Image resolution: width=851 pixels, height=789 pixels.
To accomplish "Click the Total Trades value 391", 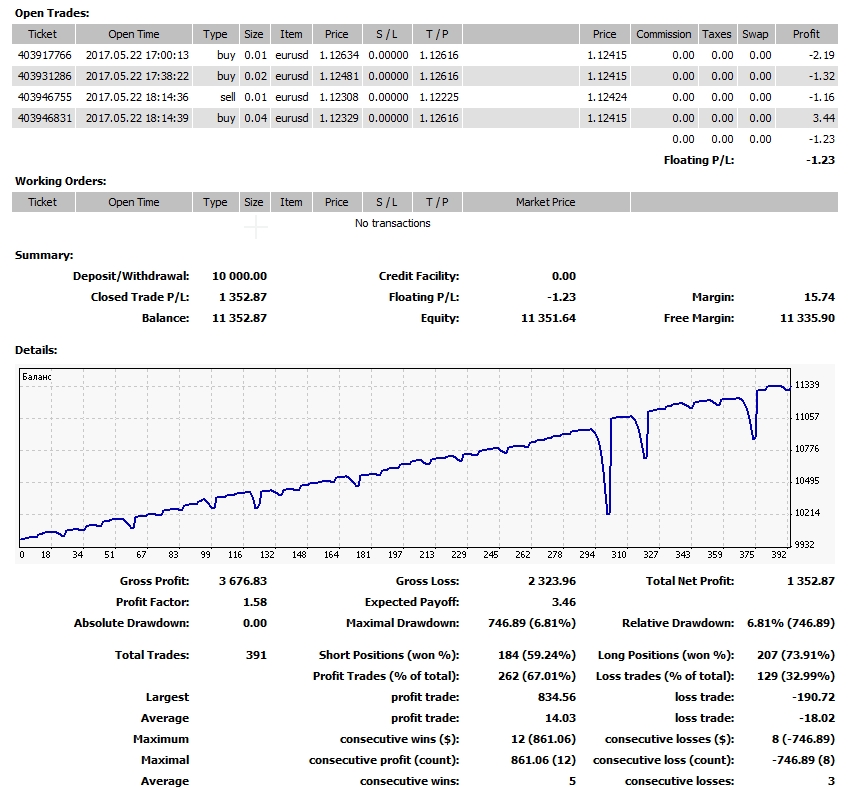I will pyautogui.click(x=256, y=655).
